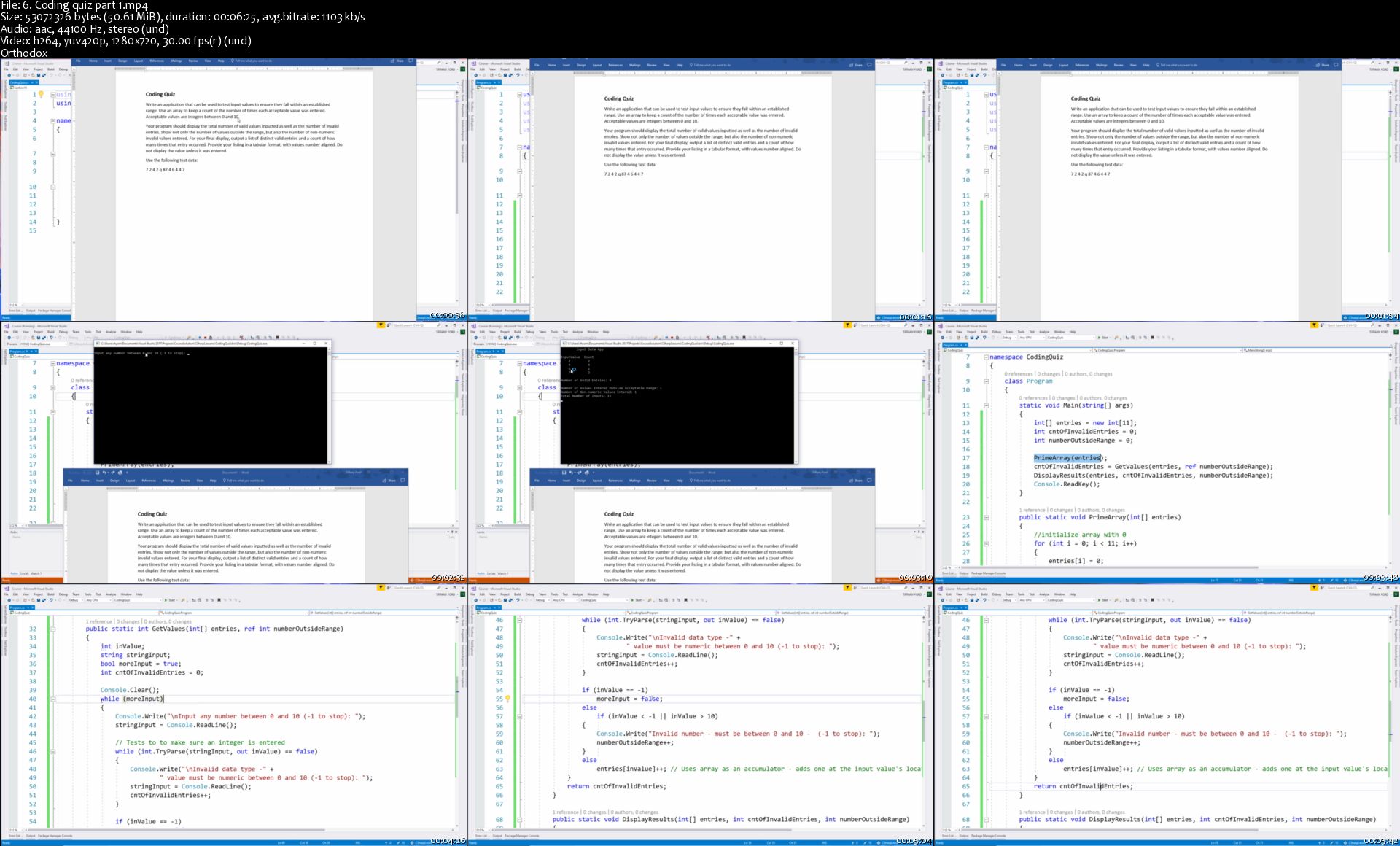Screen dimensions: 1400x846
Task: Click the Save All icon in the 00:04:26 frame toolbar
Action: pyautogui.click(x=44, y=600)
